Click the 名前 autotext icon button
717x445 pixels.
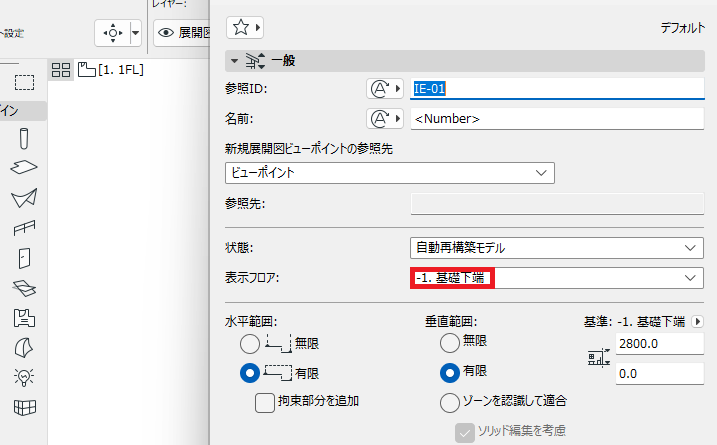pyautogui.click(x=385, y=119)
